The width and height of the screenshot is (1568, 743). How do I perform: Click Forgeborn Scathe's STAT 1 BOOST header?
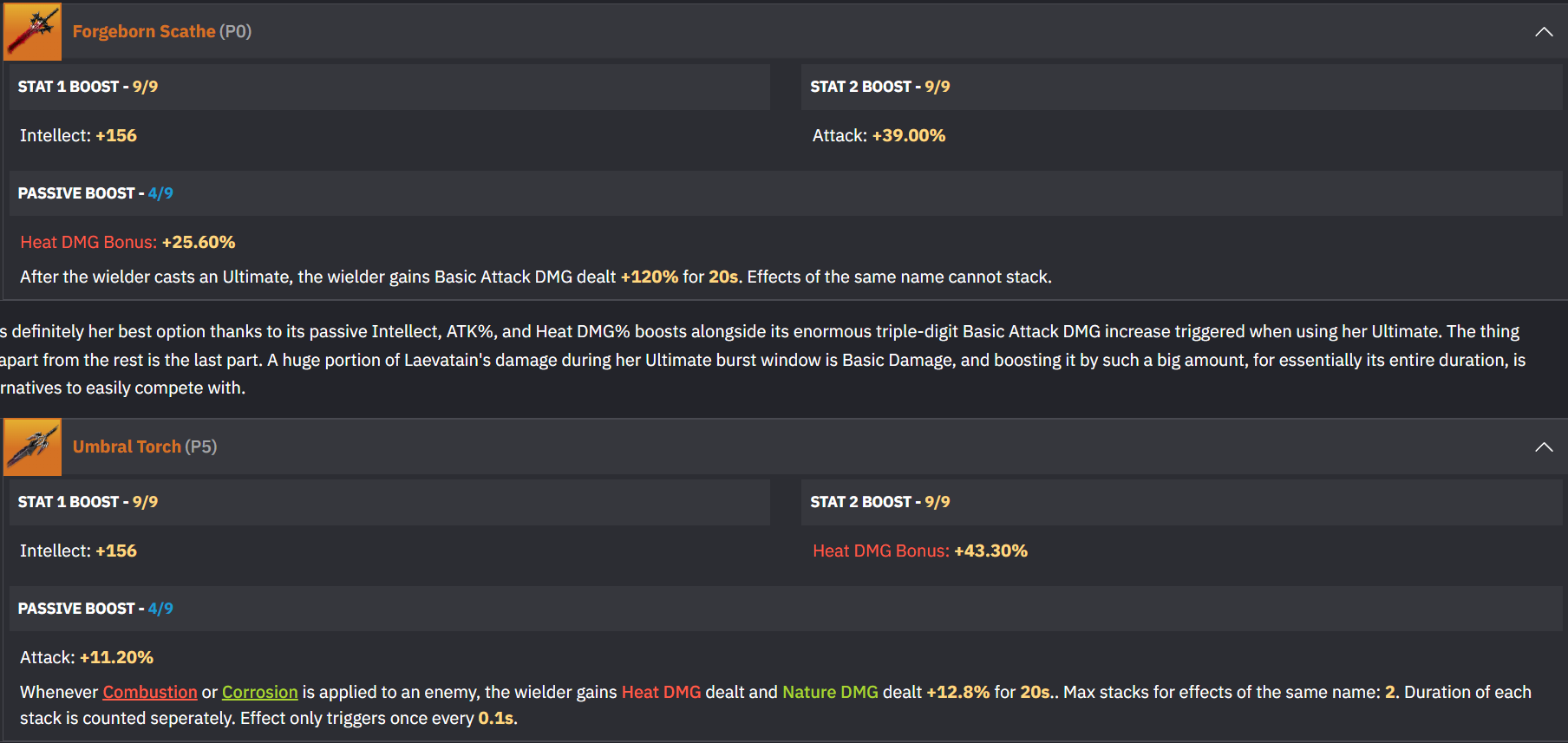point(88,87)
